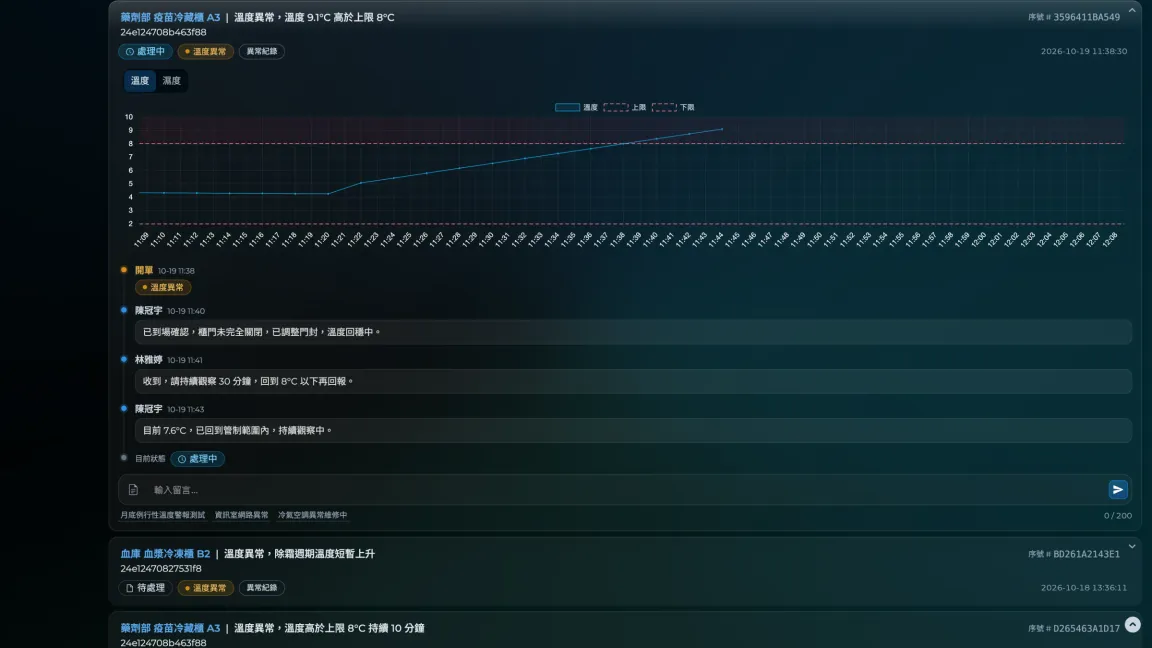The height and width of the screenshot is (648, 1152).
Task: Open 藥劑部 疫苗冷藏櫃 A3 link for 持續 10 分鐘 alert
Action: click(x=170, y=628)
